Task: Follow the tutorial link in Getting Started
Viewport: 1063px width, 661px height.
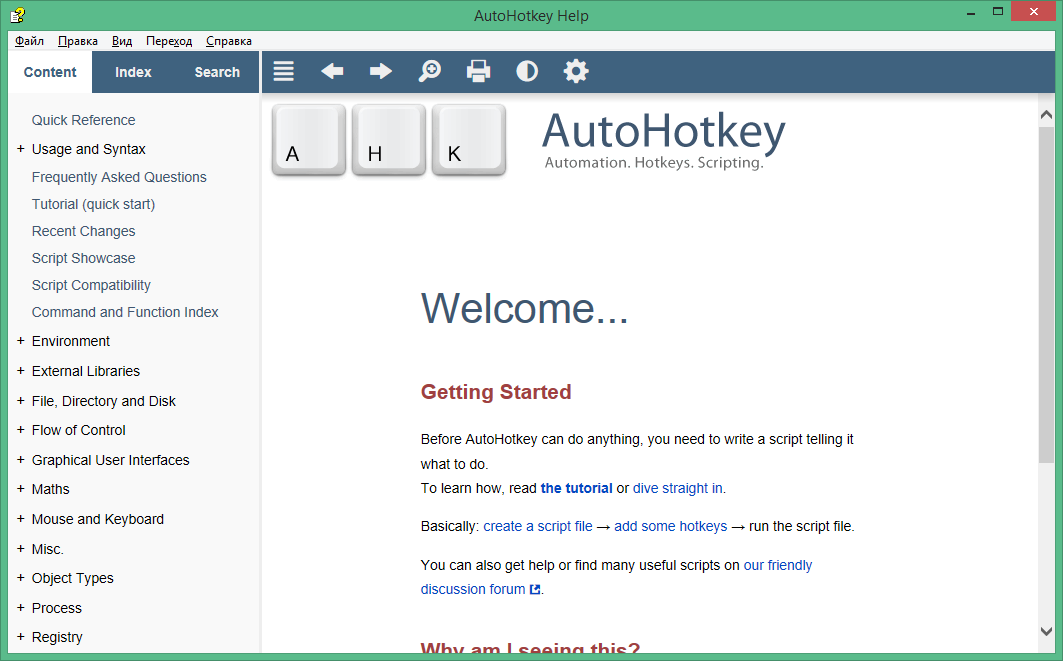Action: 576,488
